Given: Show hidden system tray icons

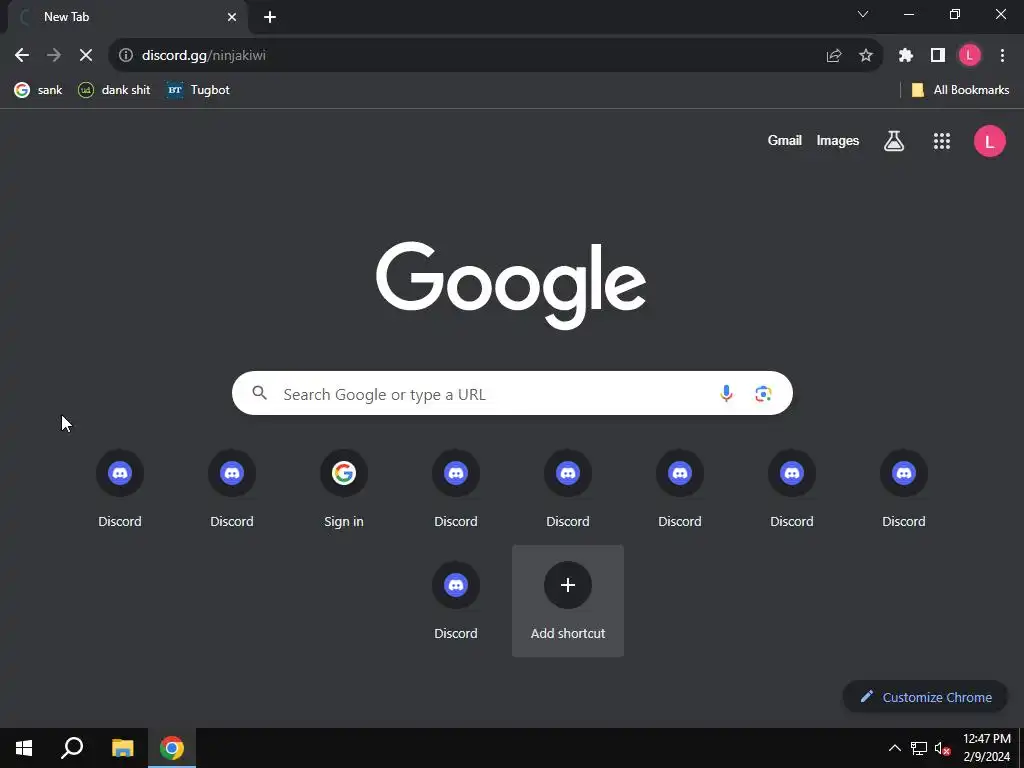Looking at the screenshot, I should tap(895, 748).
